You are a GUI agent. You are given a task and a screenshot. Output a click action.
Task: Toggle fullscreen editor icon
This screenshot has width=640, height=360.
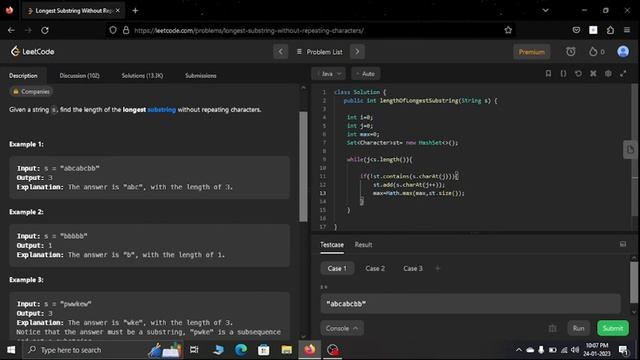(x=623, y=73)
